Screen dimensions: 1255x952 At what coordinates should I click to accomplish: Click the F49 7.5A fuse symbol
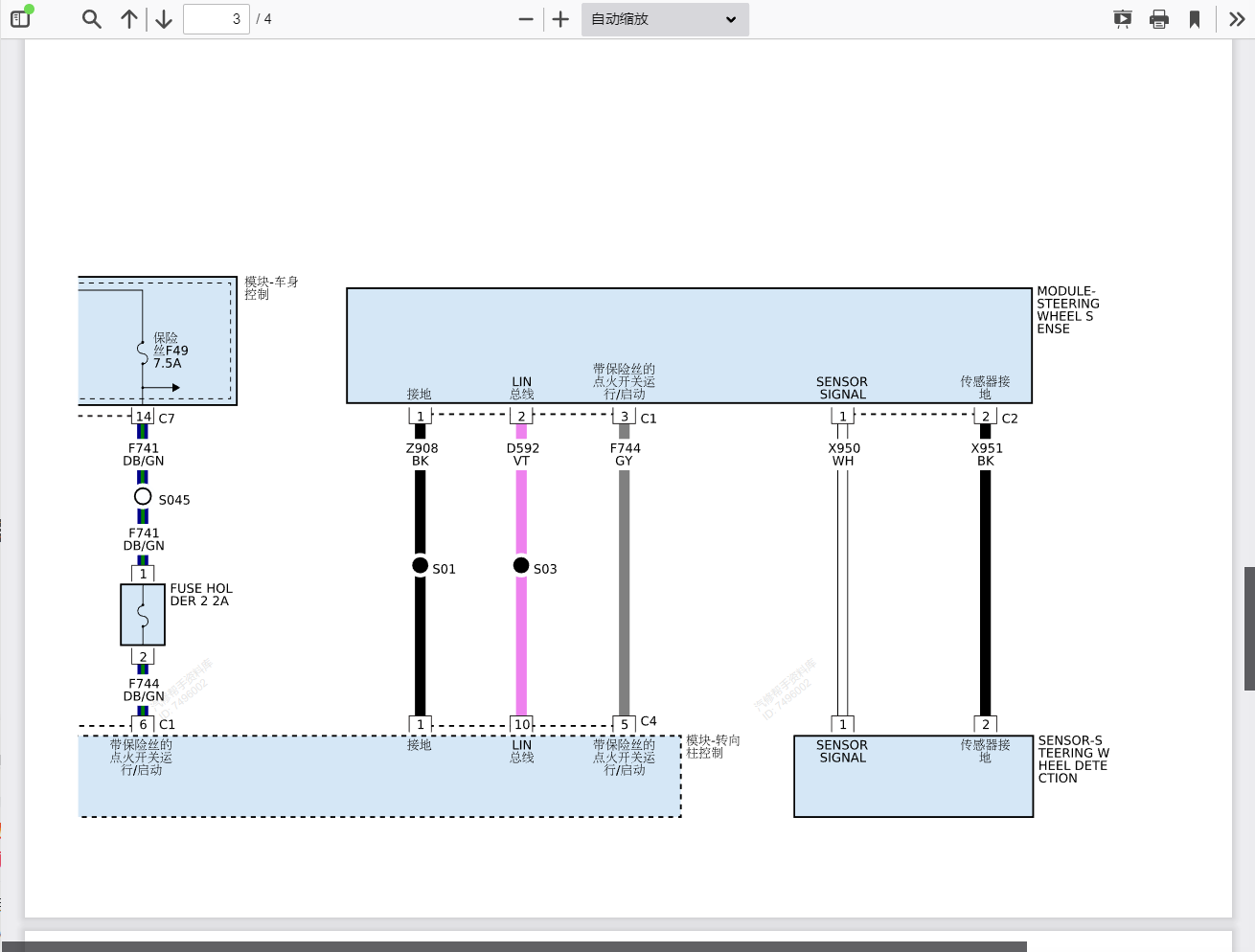(x=143, y=351)
